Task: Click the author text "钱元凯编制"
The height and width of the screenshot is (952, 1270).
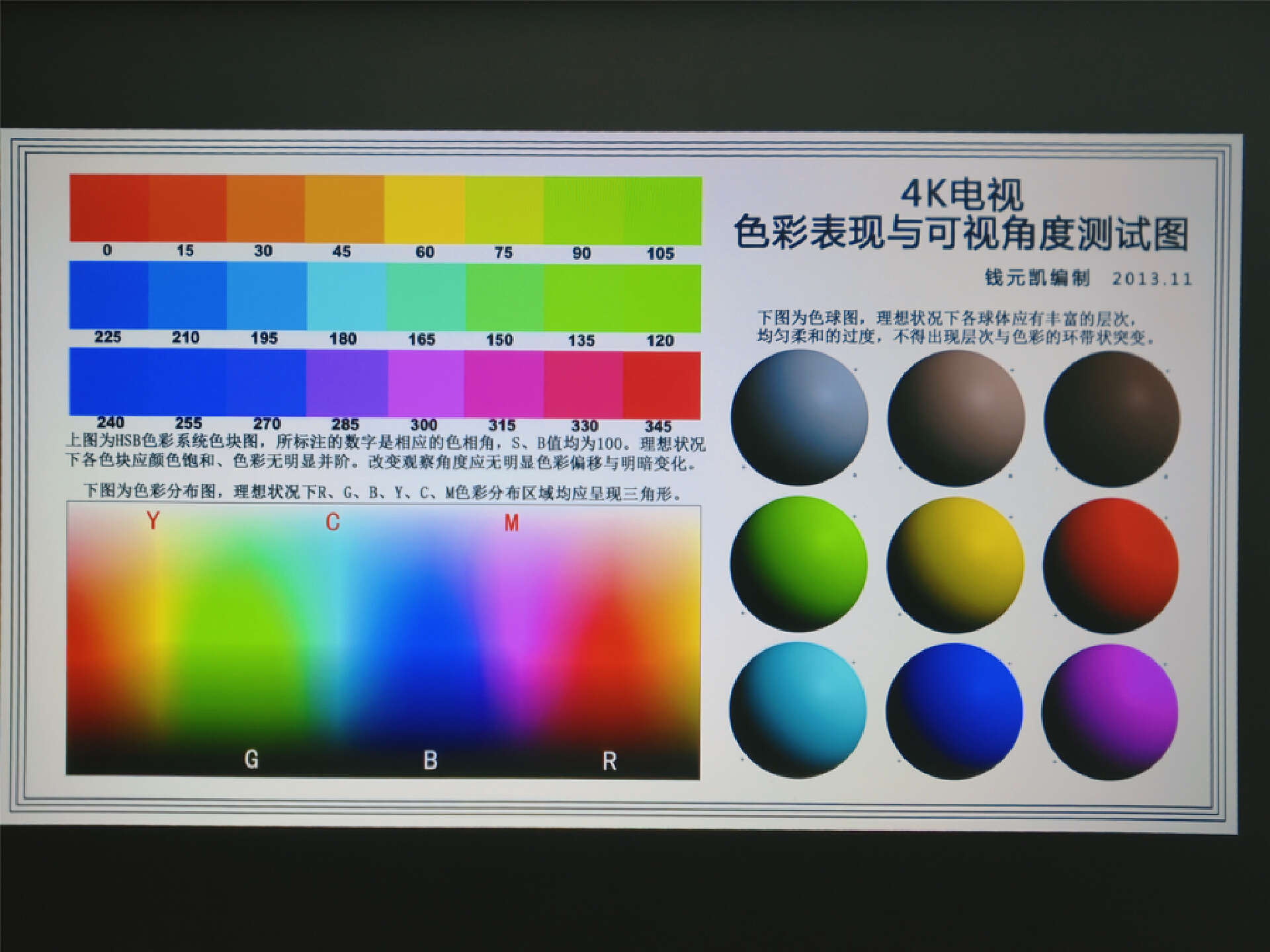Action: click(x=1037, y=278)
